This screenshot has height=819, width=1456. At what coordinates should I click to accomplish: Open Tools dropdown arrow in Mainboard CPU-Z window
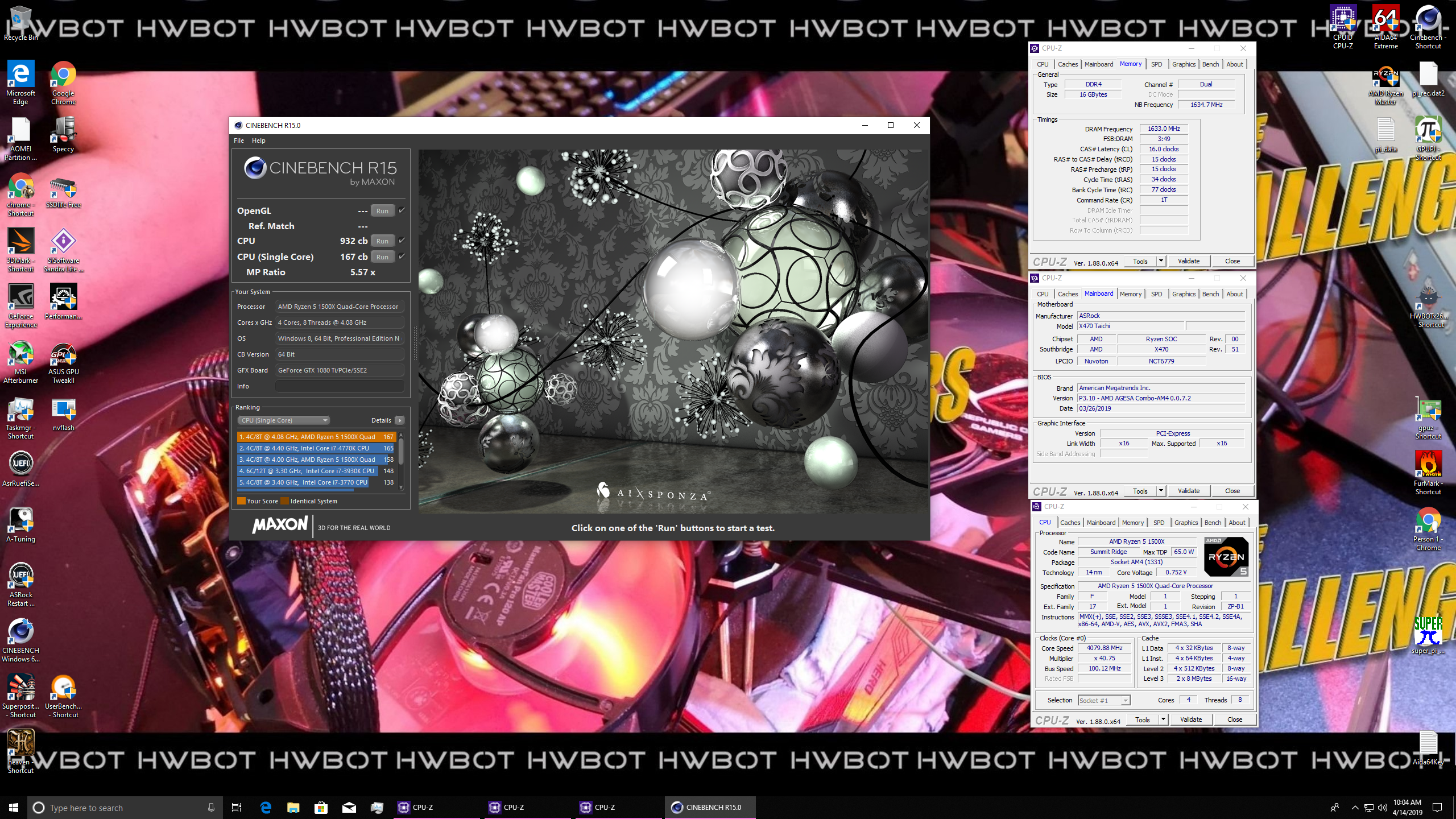pos(1161,491)
